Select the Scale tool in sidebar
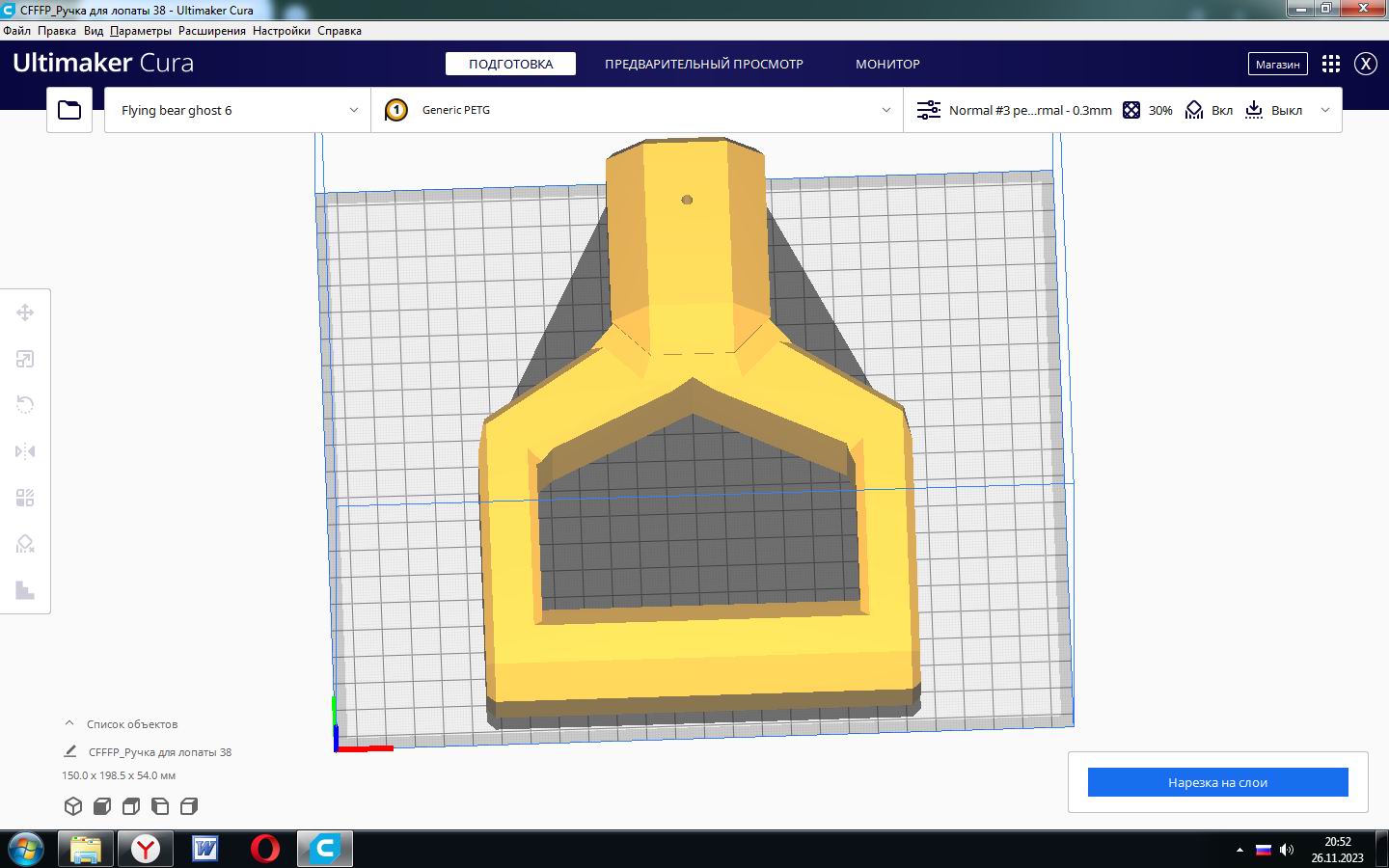 click(25, 359)
